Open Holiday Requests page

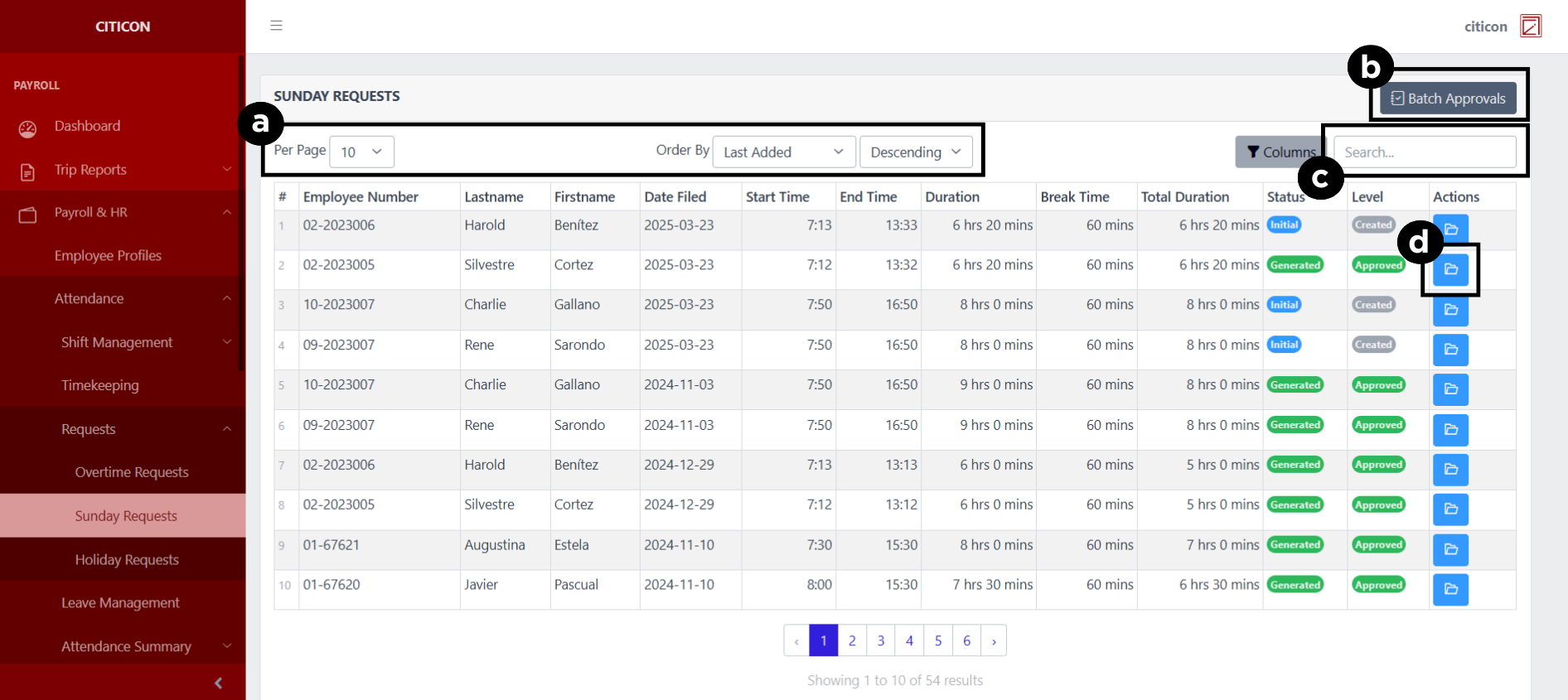point(127,560)
